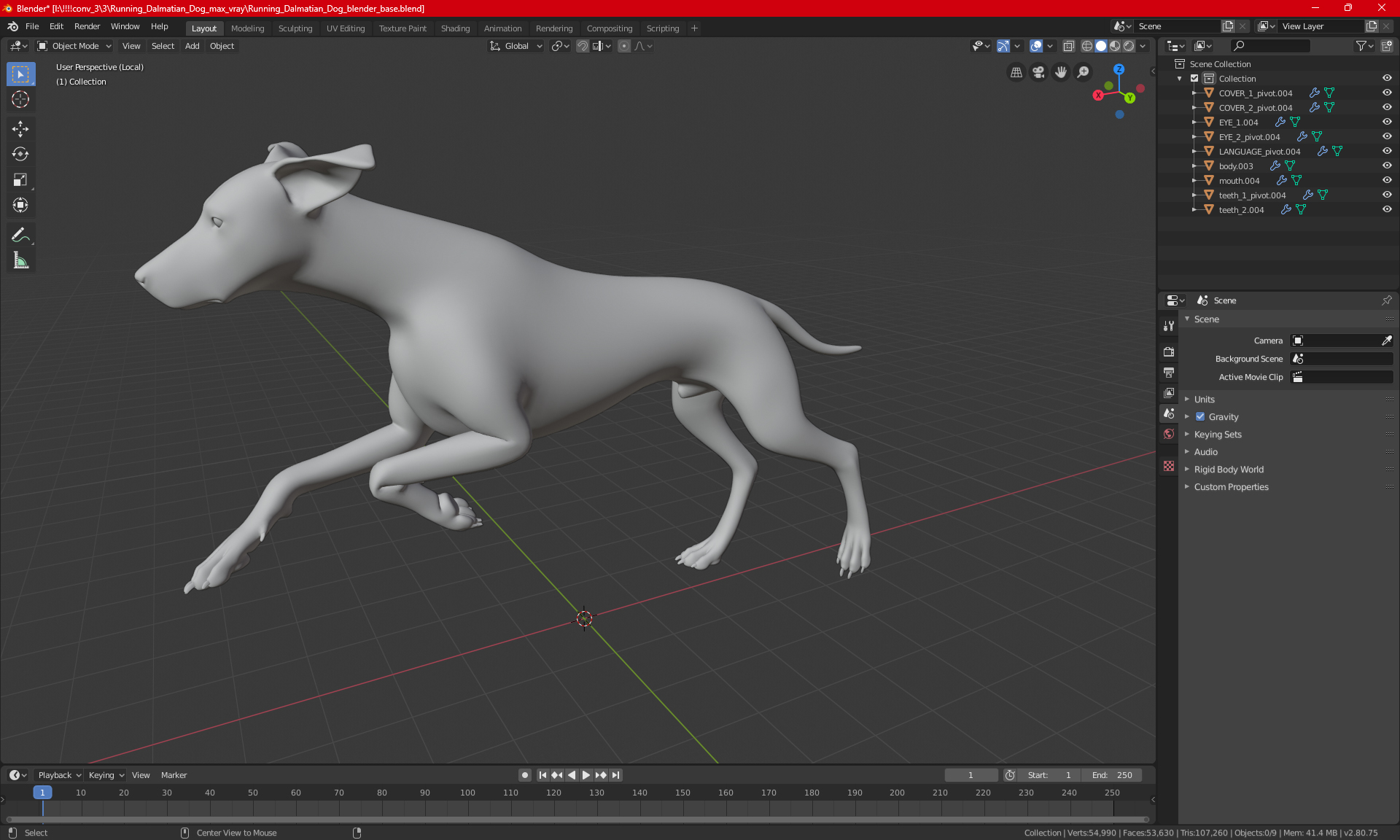This screenshot has height=840, width=1400.
Task: Switch to the Sculpting workspace tab
Action: coord(295,28)
